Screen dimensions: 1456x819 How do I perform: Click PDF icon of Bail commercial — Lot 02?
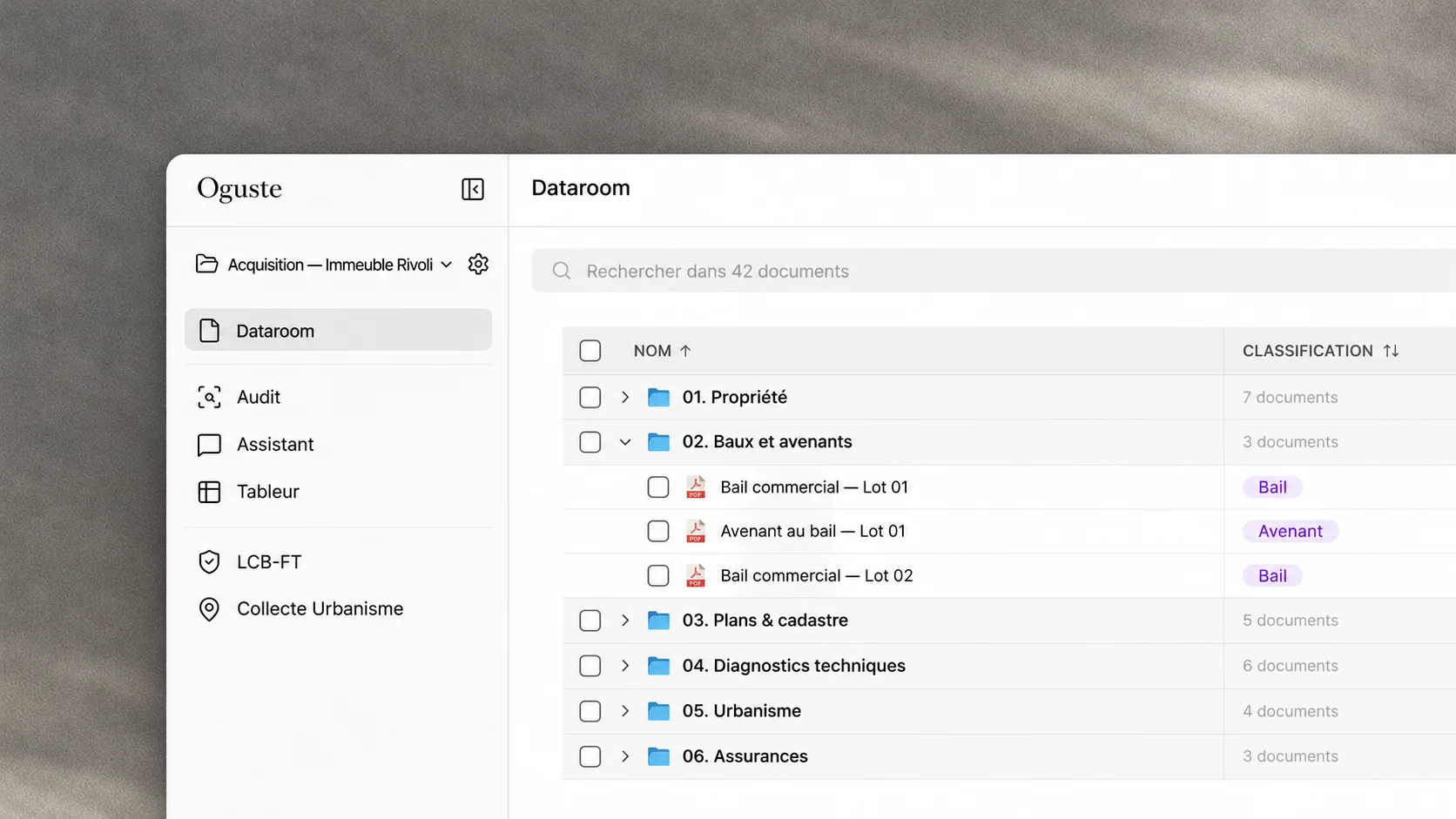[x=695, y=575]
